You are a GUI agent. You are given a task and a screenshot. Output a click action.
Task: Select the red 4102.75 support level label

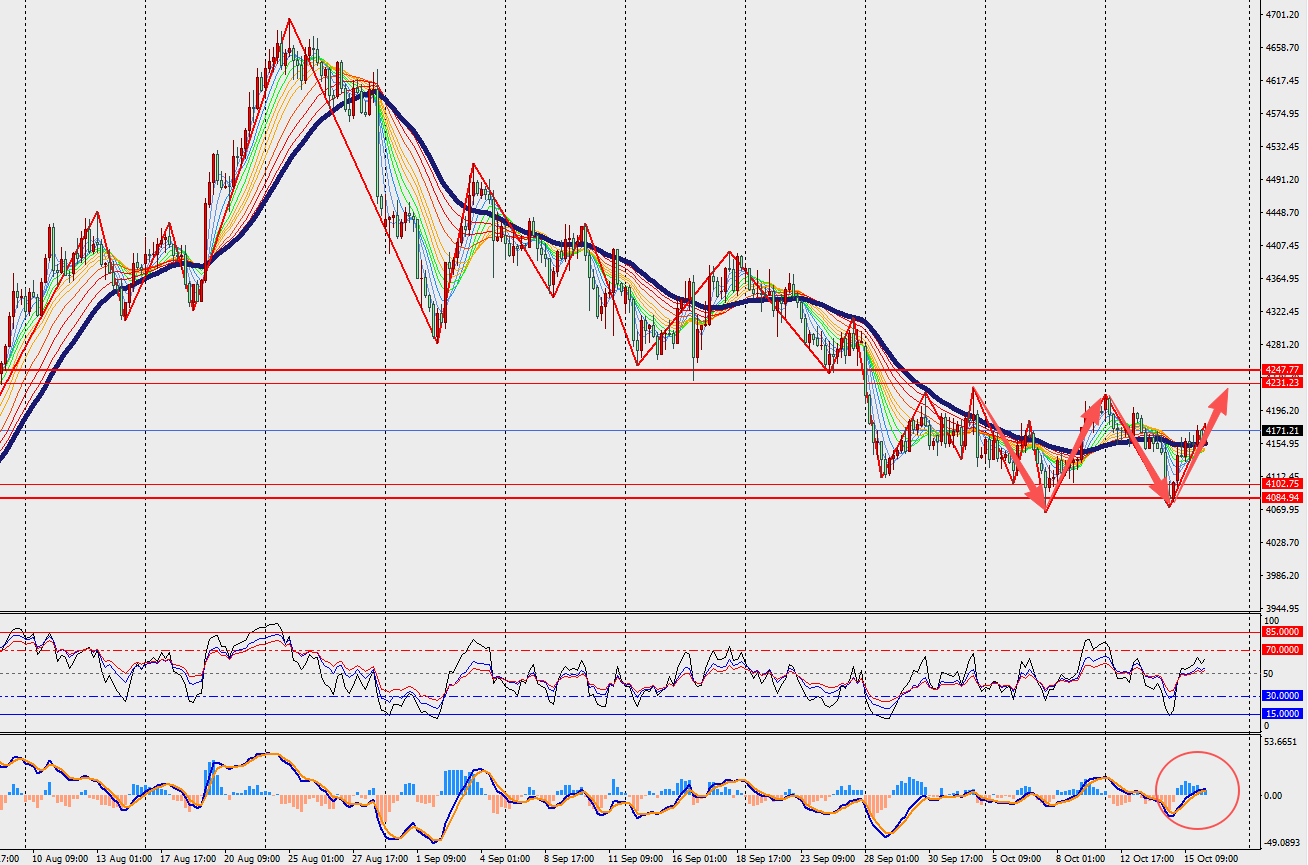1281,484
